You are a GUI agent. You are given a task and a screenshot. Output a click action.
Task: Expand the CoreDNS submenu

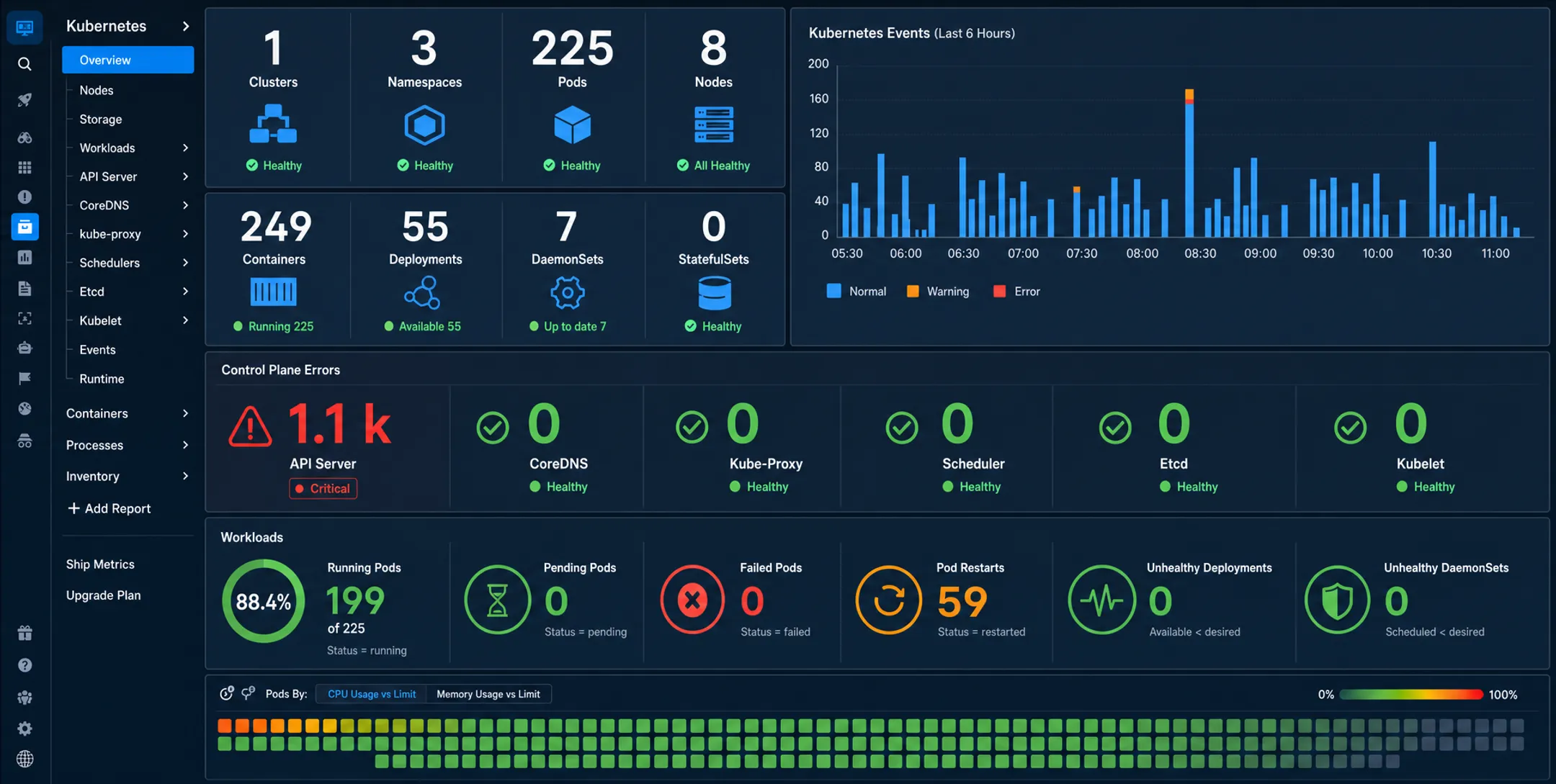coord(185,205)
